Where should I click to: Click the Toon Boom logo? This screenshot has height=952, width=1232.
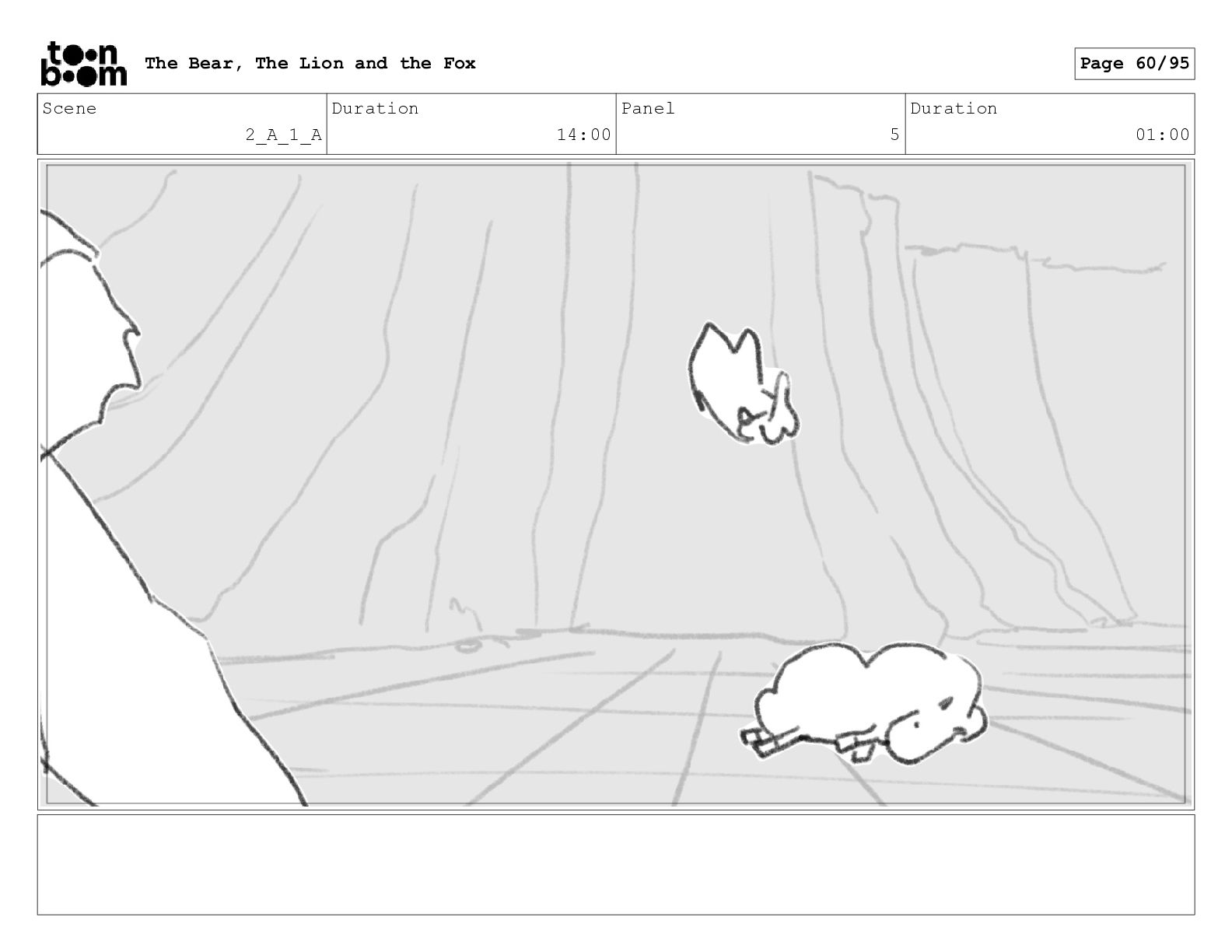83,63
